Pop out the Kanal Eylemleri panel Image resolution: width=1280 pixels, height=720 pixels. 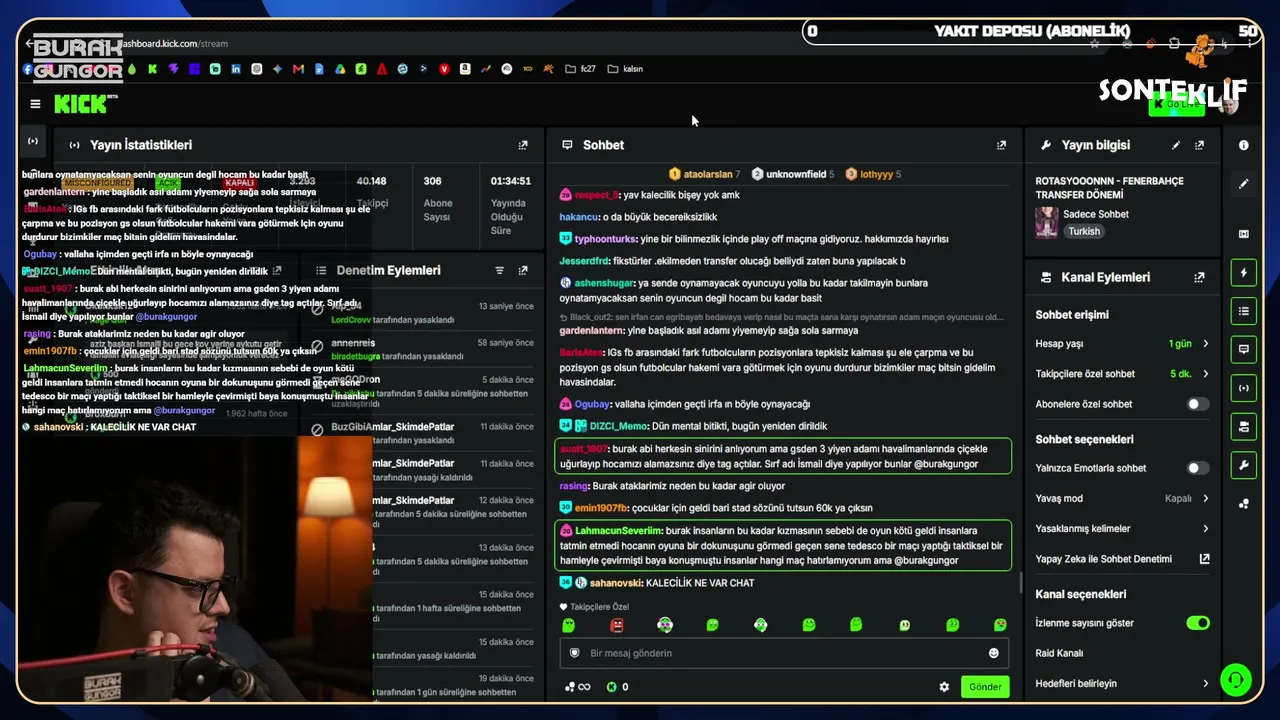tap(1199, 277)
